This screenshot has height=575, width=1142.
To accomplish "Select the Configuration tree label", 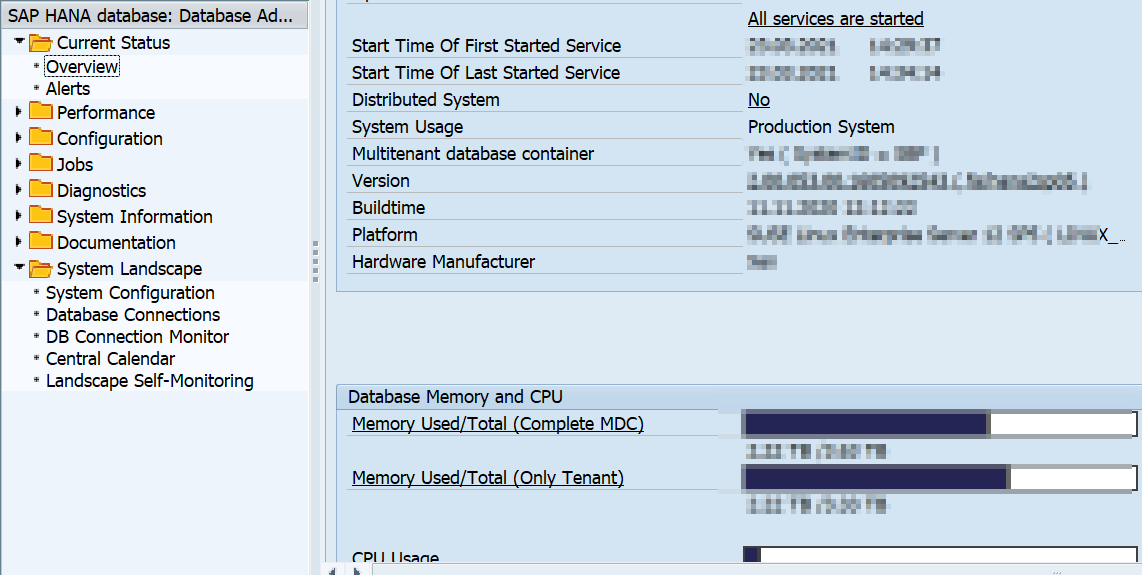I will click(x=109, y=138).
